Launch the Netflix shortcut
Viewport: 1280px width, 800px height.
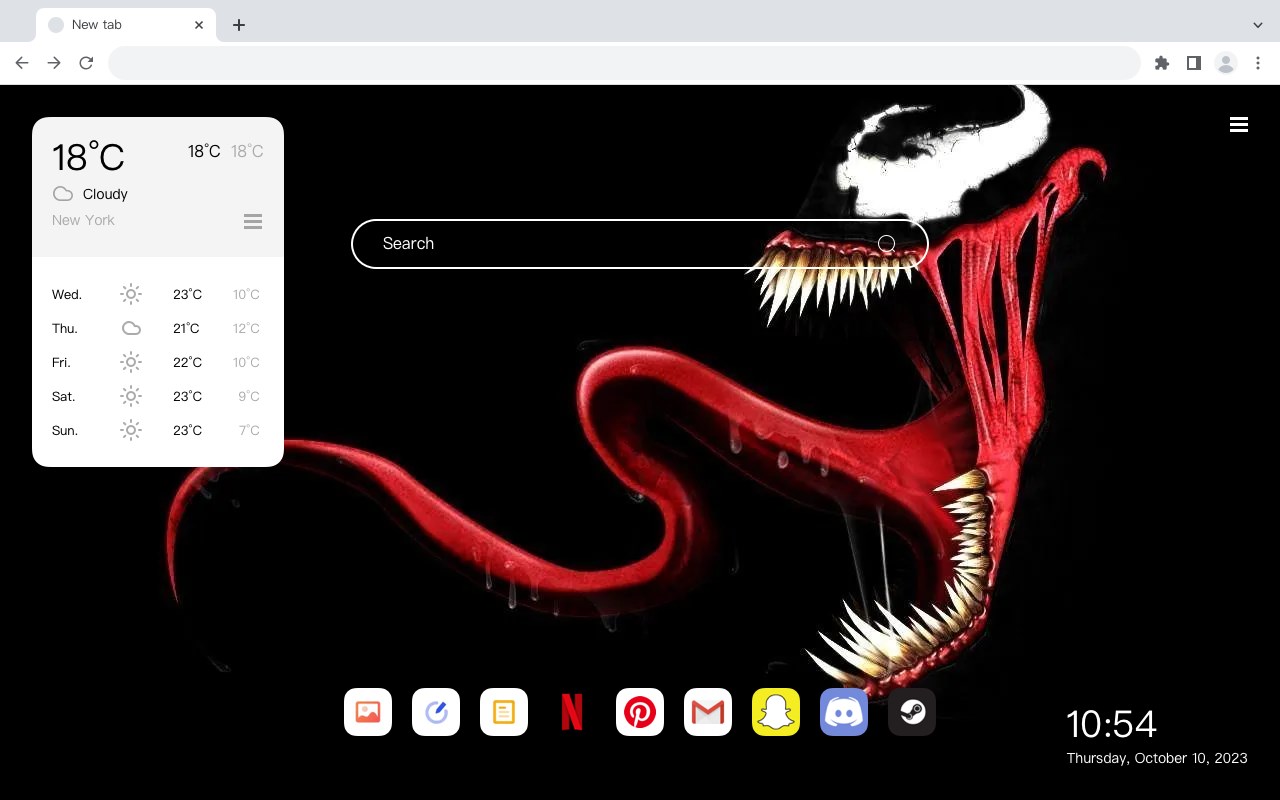pos(572,712)
